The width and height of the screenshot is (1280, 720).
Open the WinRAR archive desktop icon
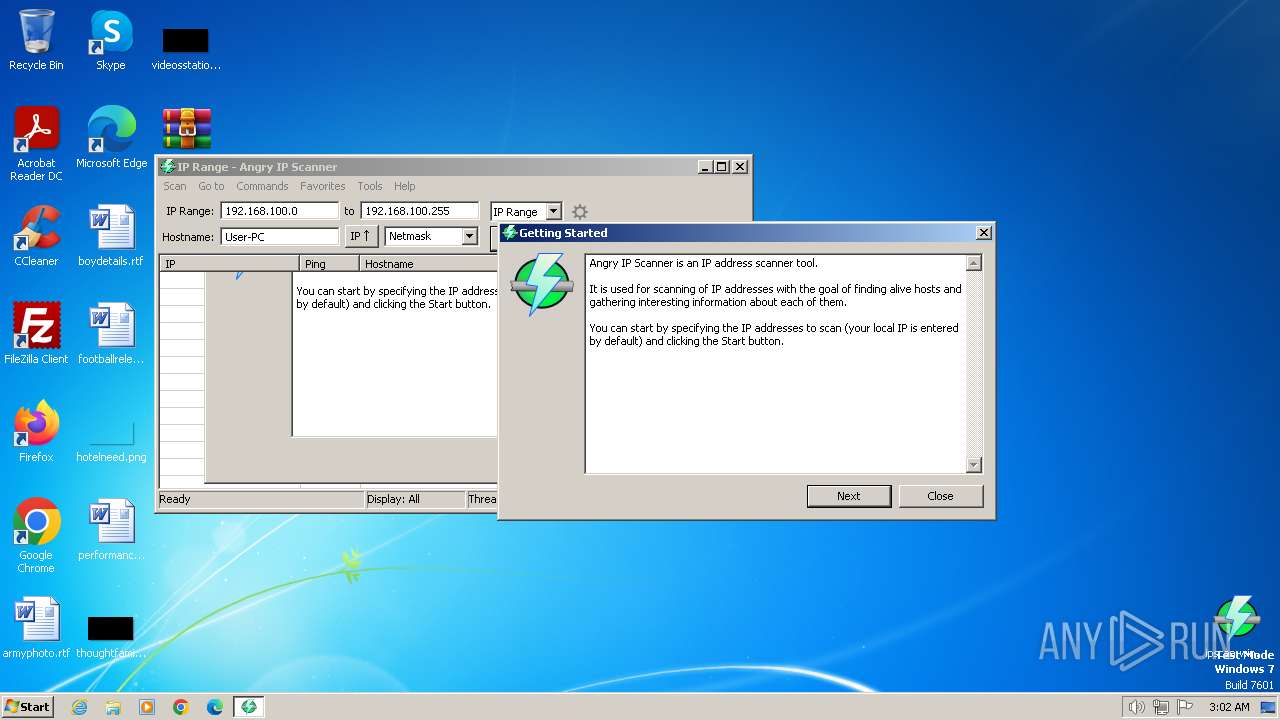coord(186,129)
